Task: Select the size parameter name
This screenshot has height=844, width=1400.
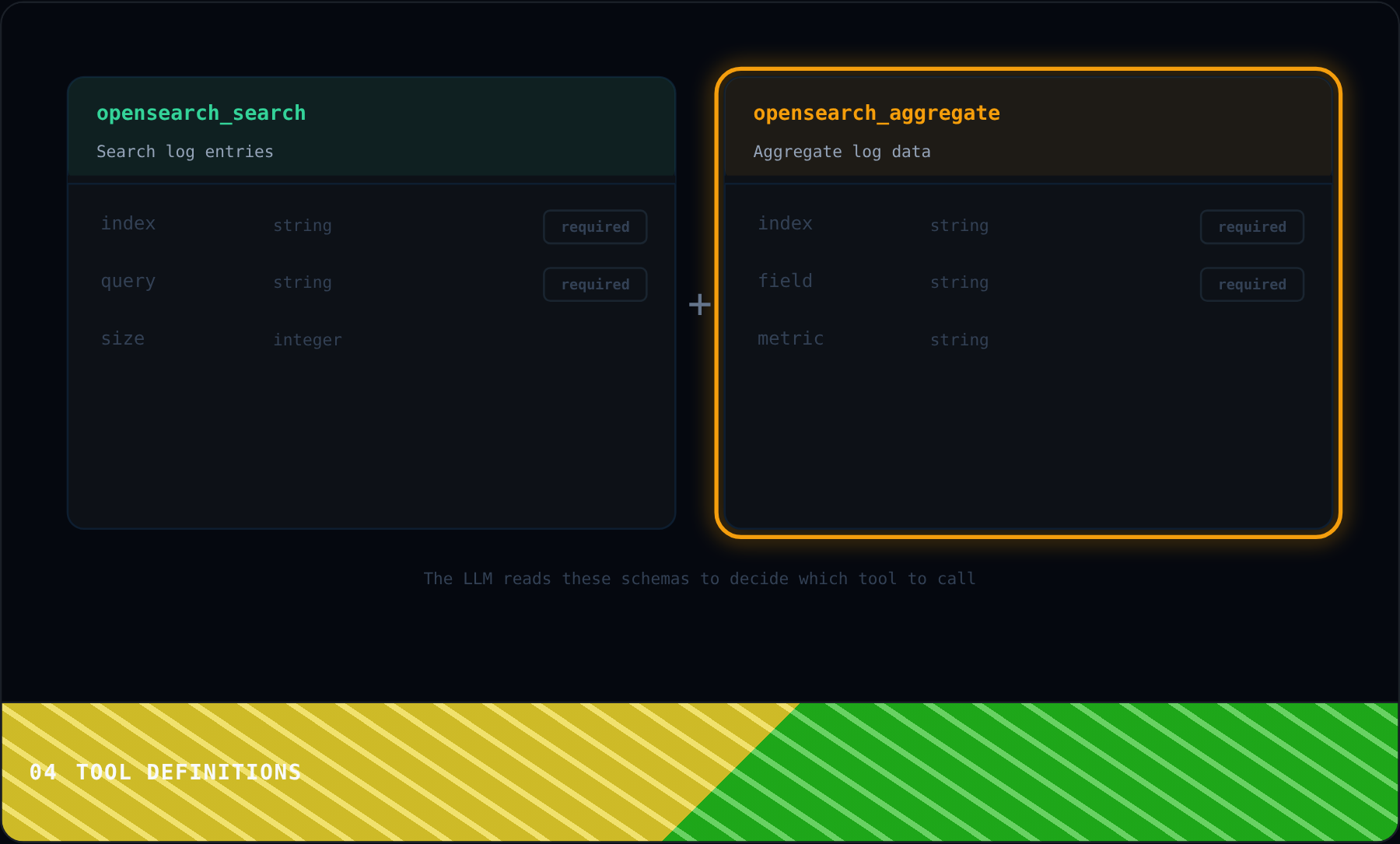Action: 123,338
